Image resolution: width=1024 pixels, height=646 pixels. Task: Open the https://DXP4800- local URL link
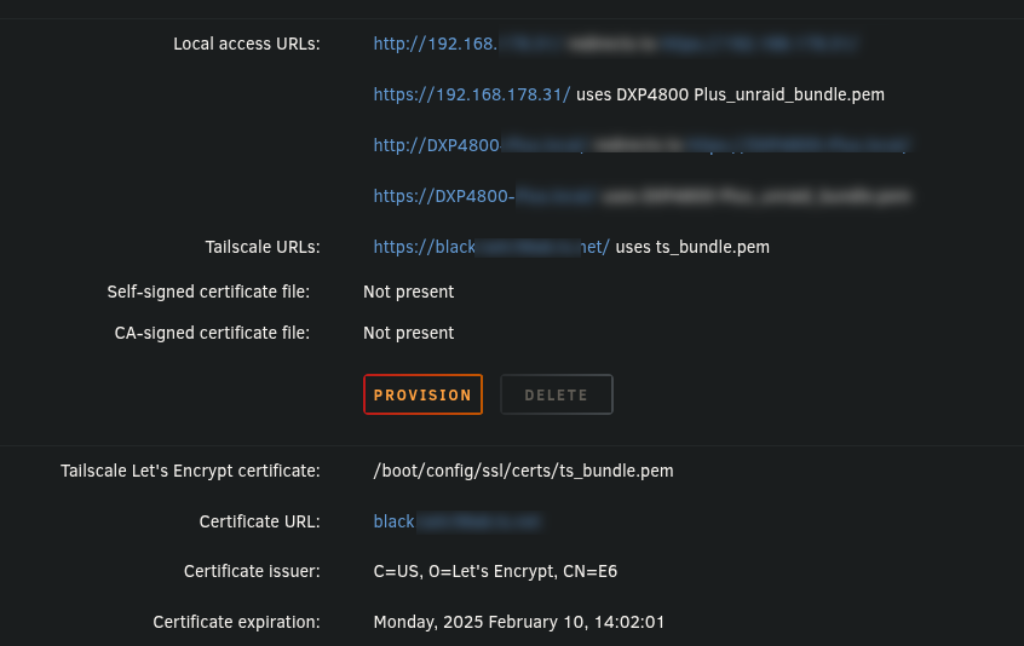(484, 196)
